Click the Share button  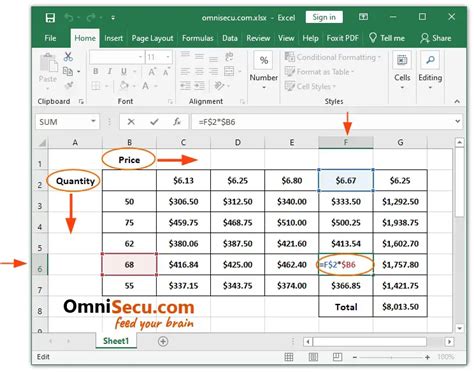tap(436, 38)
